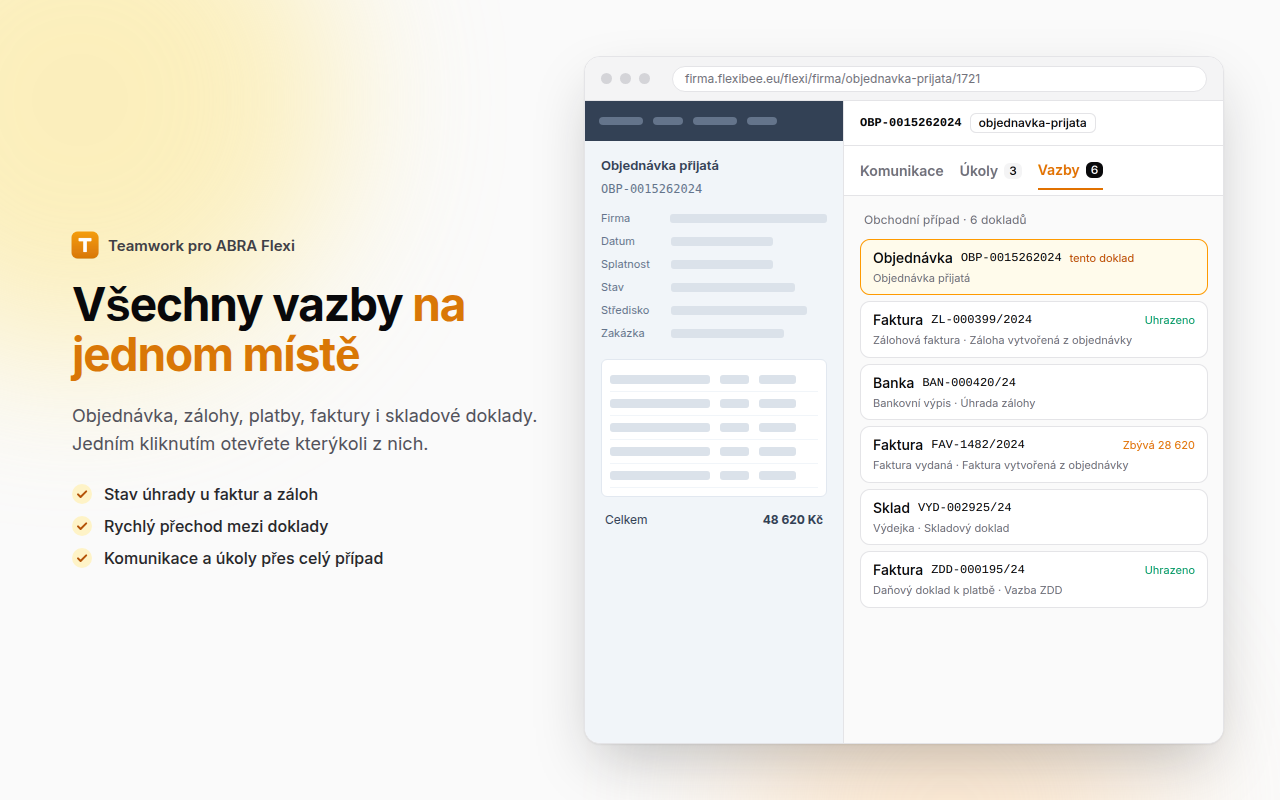1280x800 pixels.
Task: Click the Splatnost field label
Action: 625,264
